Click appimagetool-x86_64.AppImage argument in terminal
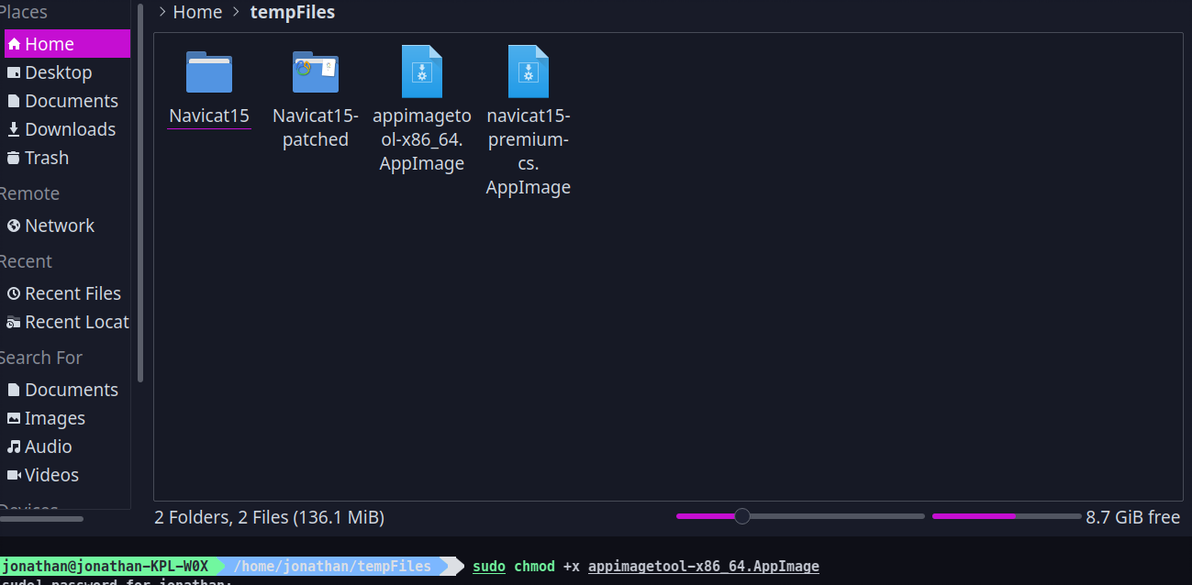Viewport: 1192px width, 585px height. pyautogui.click(x=703, y=567)
